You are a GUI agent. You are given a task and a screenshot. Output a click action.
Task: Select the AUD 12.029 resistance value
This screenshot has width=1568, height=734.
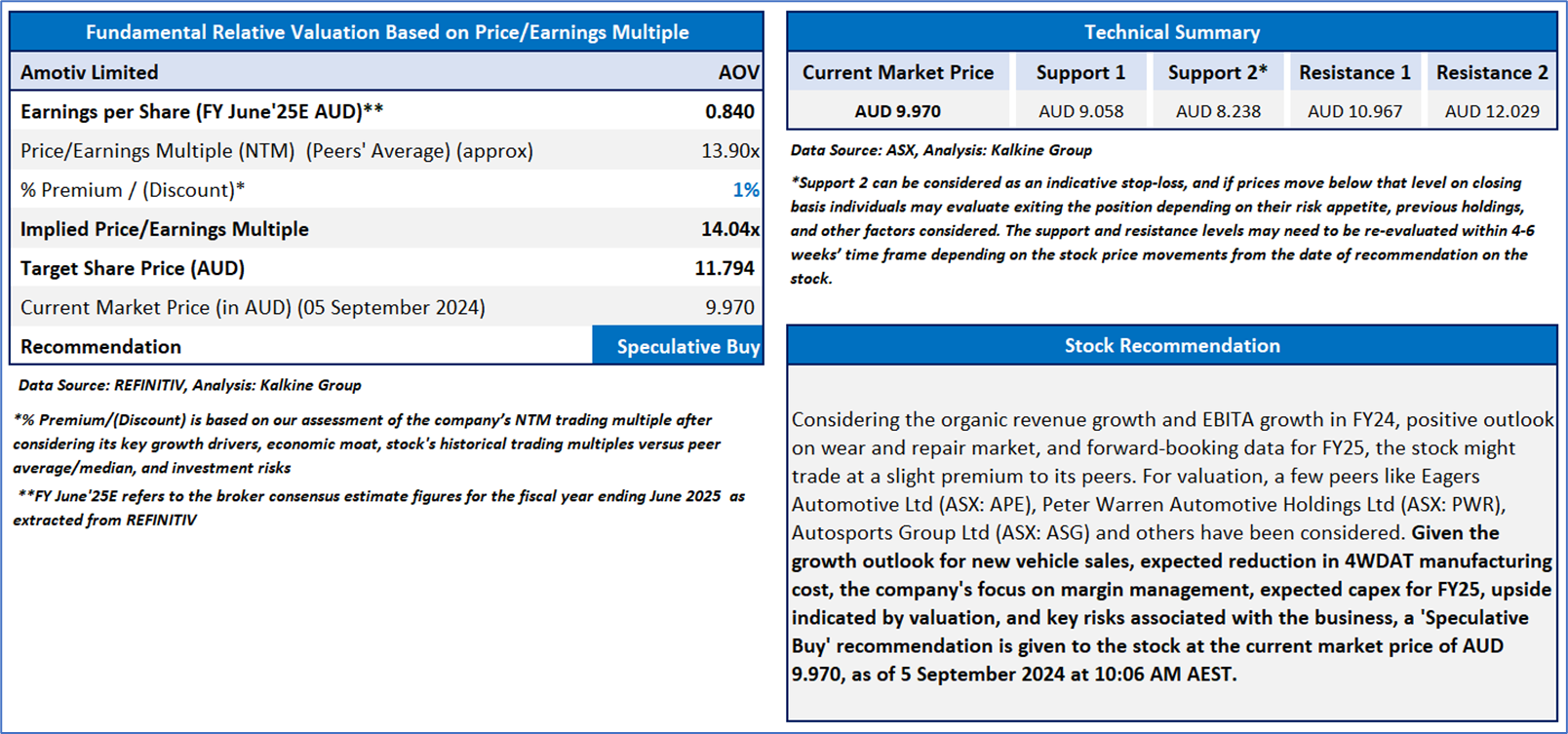point(1492,111)
